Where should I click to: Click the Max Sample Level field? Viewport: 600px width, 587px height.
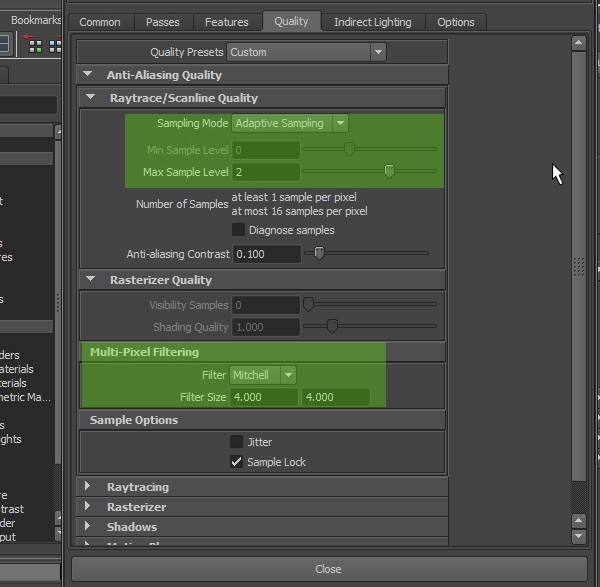[x=266, y=172]
